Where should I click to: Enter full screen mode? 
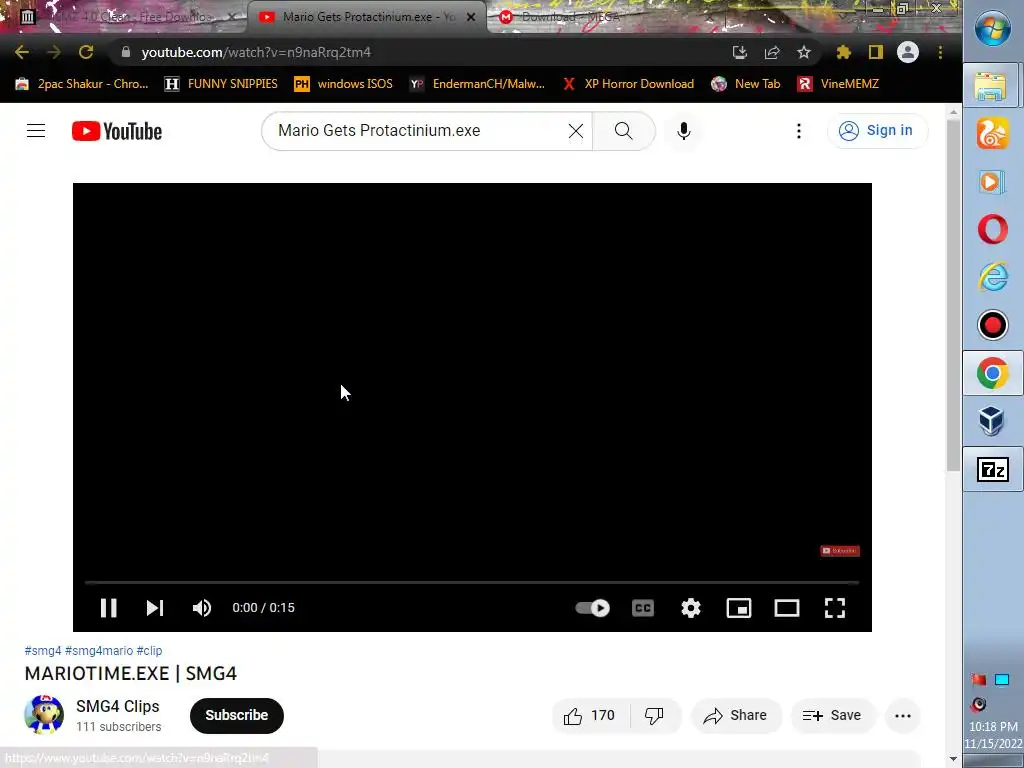coord(835,608)
